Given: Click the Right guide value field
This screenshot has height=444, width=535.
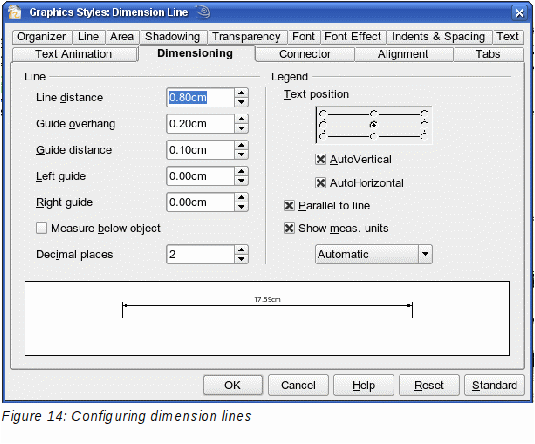Looking at the screenshot, I should pos(200,202).
